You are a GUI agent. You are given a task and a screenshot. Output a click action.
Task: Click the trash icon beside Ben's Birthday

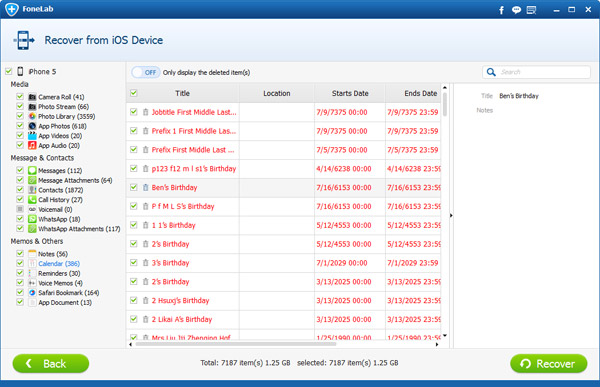pyautogui.click(x=145, y=187)
